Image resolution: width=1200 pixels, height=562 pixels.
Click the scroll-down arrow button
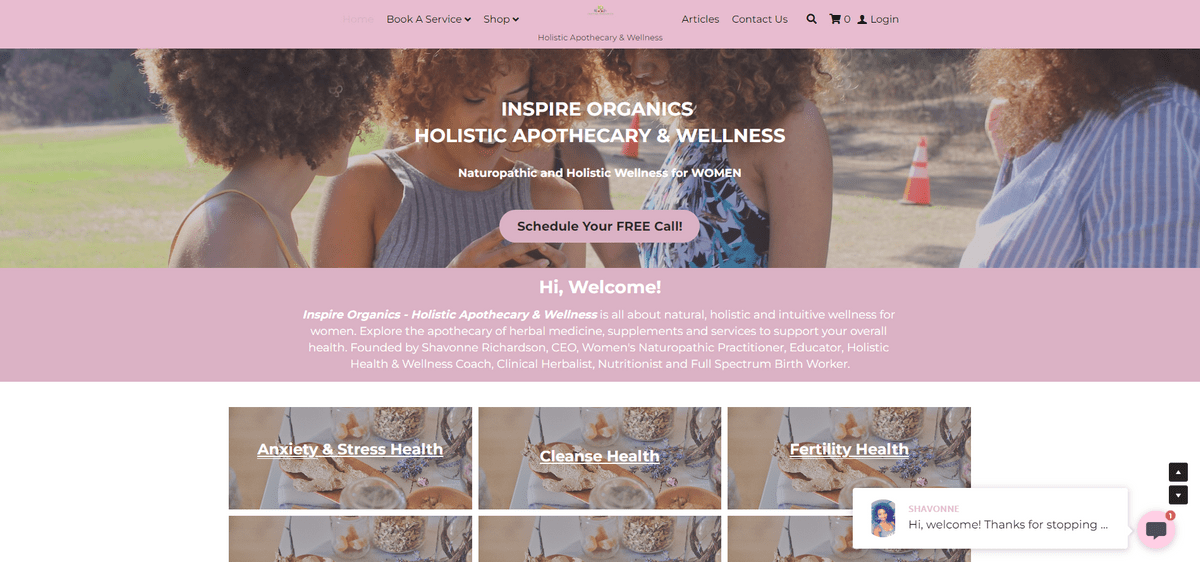(x=1178, y=495)
